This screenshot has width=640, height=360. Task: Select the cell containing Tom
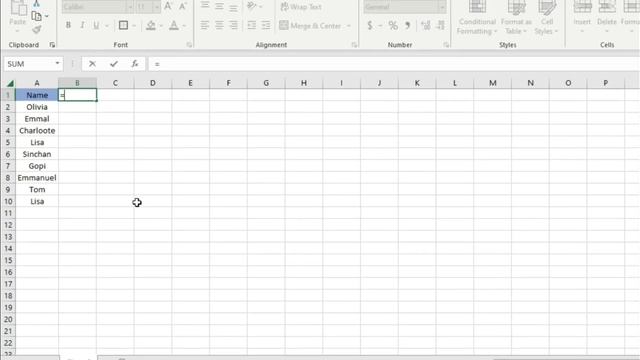[x=37, y=190]
